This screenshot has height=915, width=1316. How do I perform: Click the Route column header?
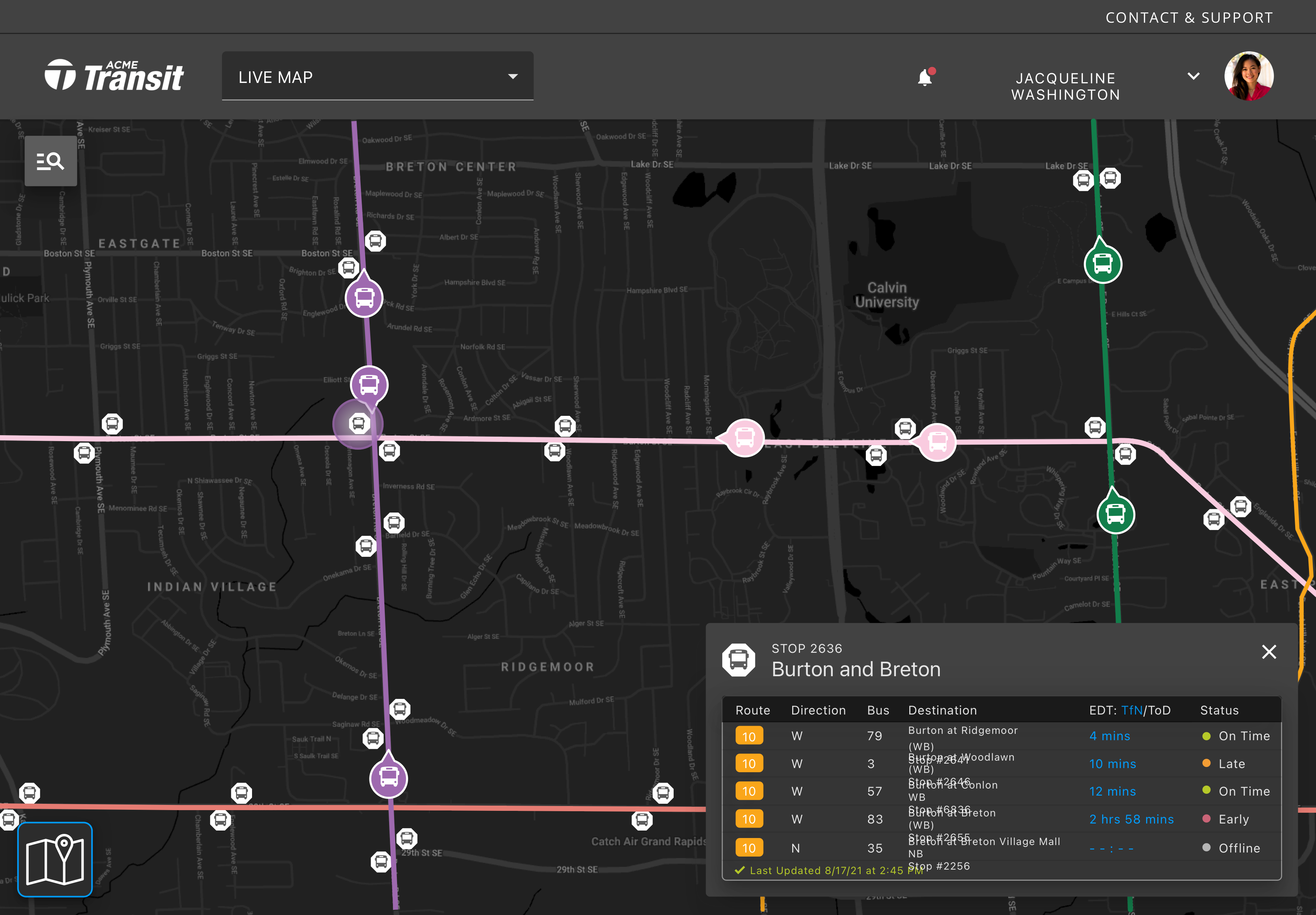pos(753,710)
